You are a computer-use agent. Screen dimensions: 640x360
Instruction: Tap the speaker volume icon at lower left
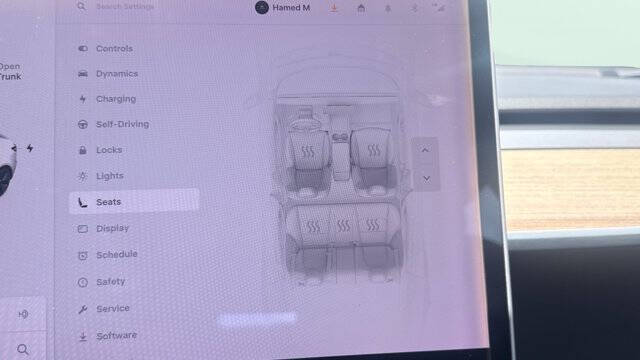(23, 314)
